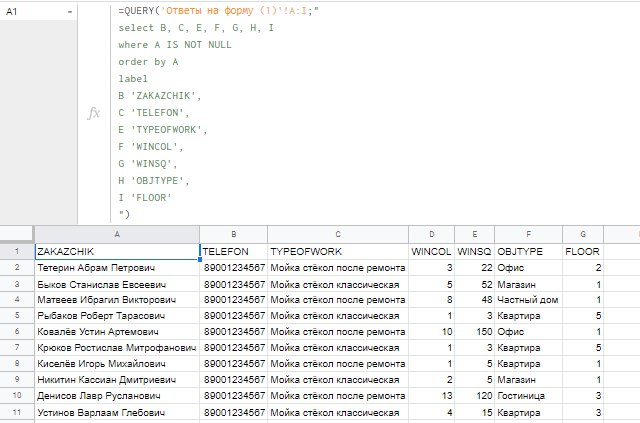
Task: Select the TYPEOFWORK header cell
Action: click(338, 251)
